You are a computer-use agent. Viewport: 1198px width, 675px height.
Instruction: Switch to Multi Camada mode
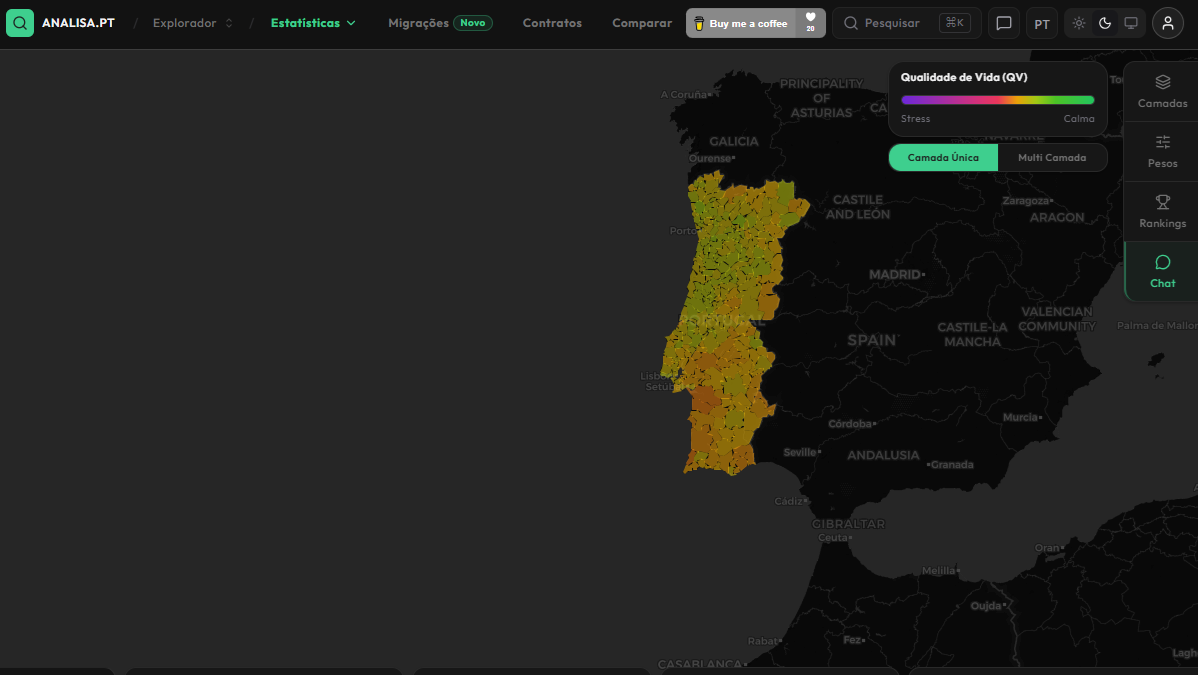pos(1051,157)
